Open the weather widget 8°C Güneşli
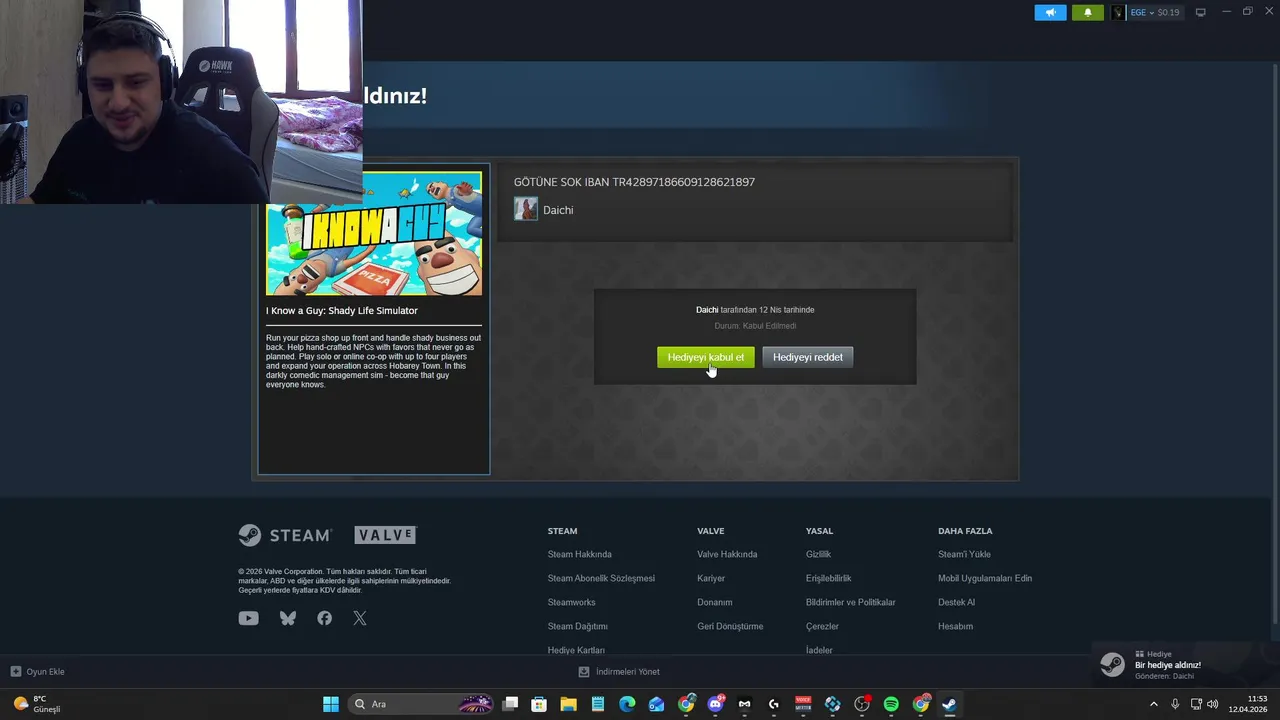The height and width of the screenshot is (720, 1280). coord(37,704)
